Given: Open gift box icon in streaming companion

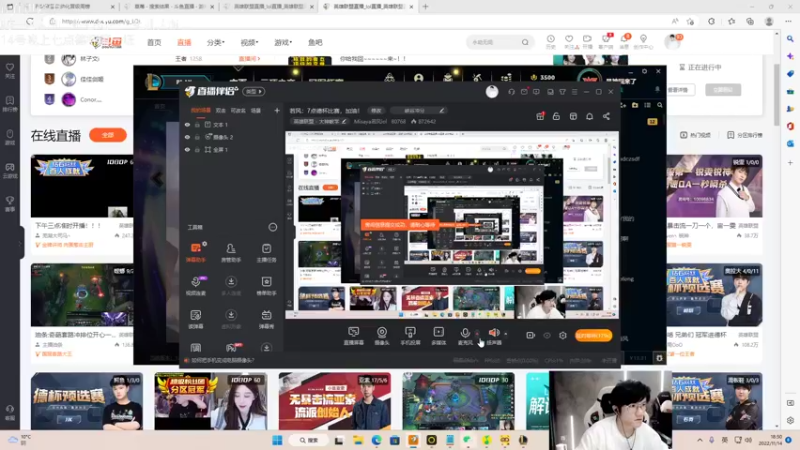Looking at the screenshot, I should tap(540, 116).
